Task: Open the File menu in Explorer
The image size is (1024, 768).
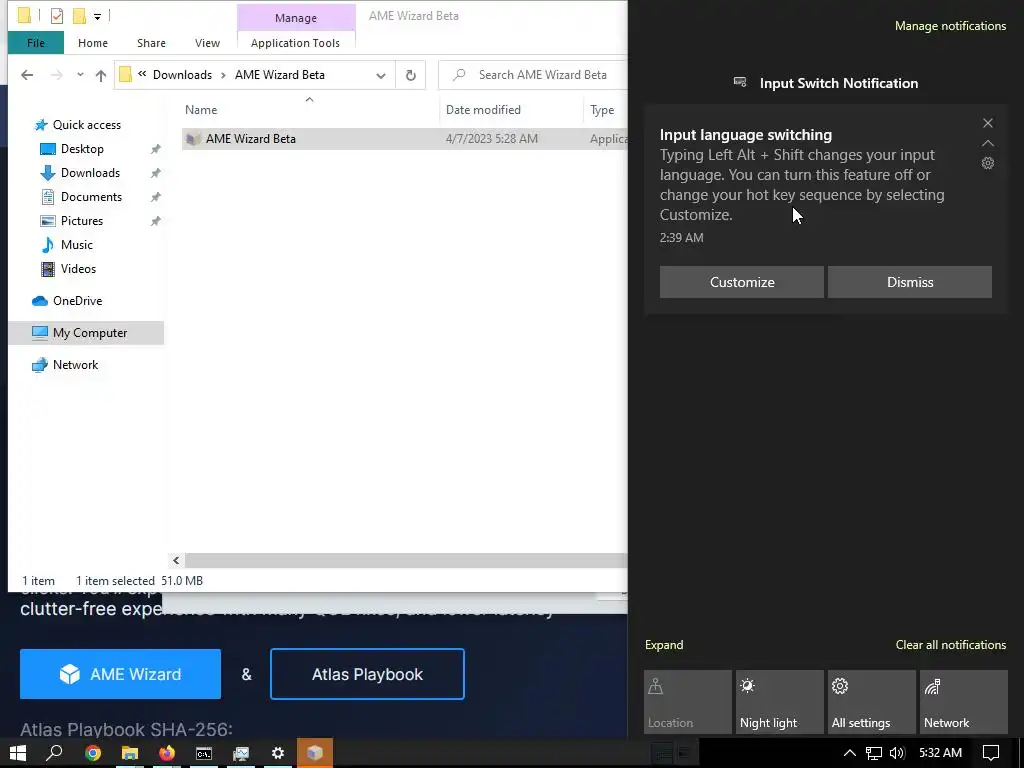Action: tap(36, 43)
